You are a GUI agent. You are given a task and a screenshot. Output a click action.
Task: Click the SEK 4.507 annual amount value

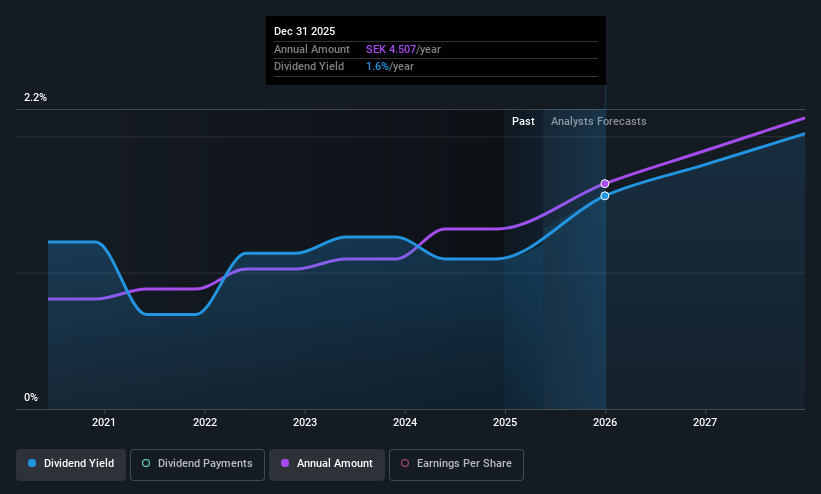[391, 49]
